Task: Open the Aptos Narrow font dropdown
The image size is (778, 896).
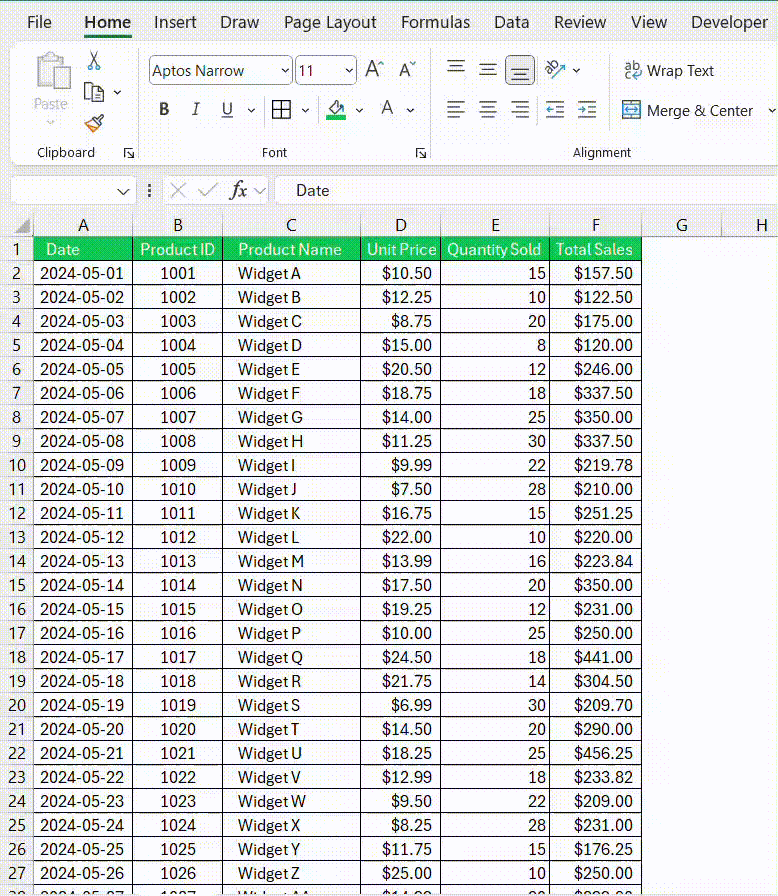Action: (x=285, y=70)
